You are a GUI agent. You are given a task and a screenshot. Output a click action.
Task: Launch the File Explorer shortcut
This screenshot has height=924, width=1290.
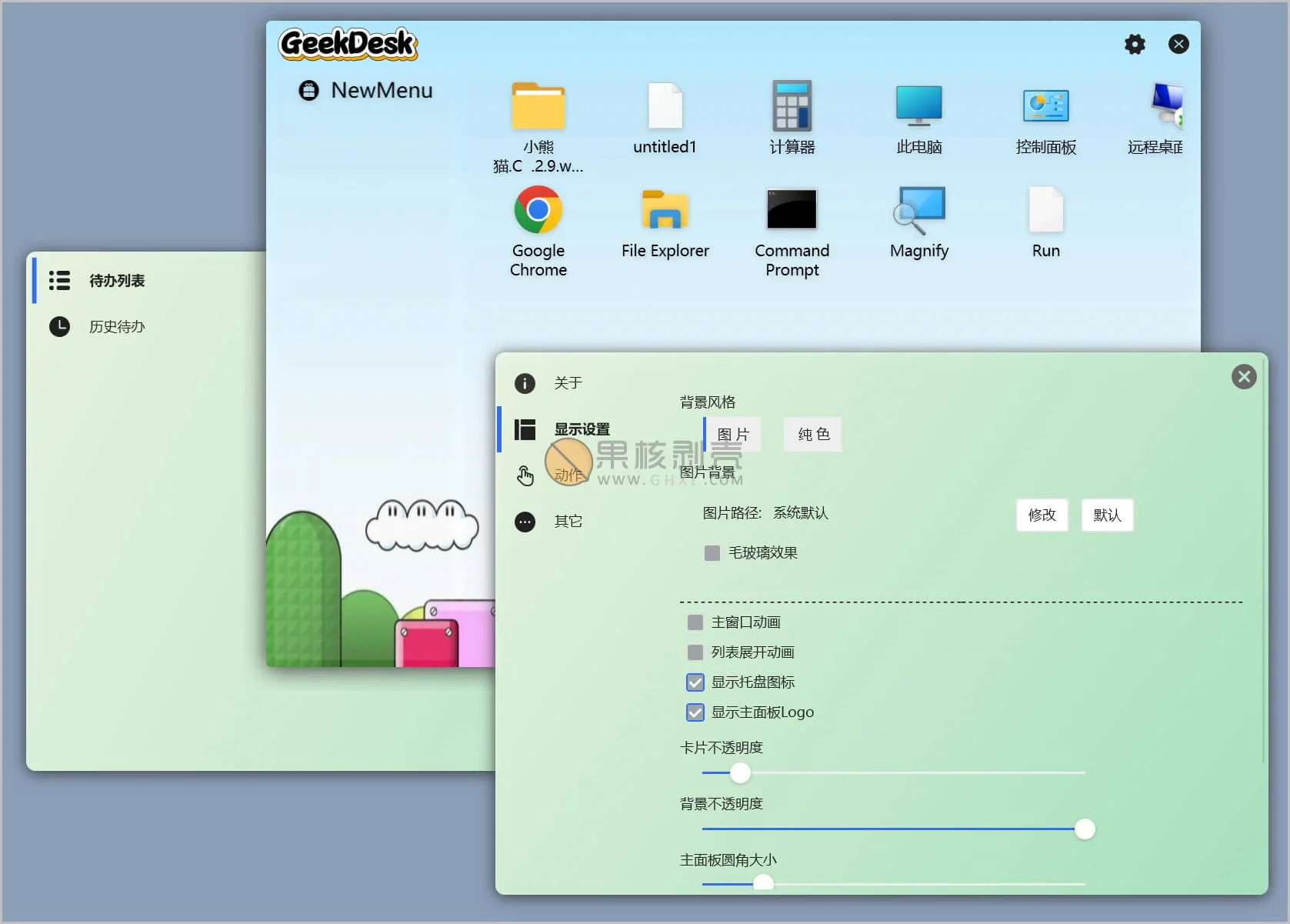point(665,210)
